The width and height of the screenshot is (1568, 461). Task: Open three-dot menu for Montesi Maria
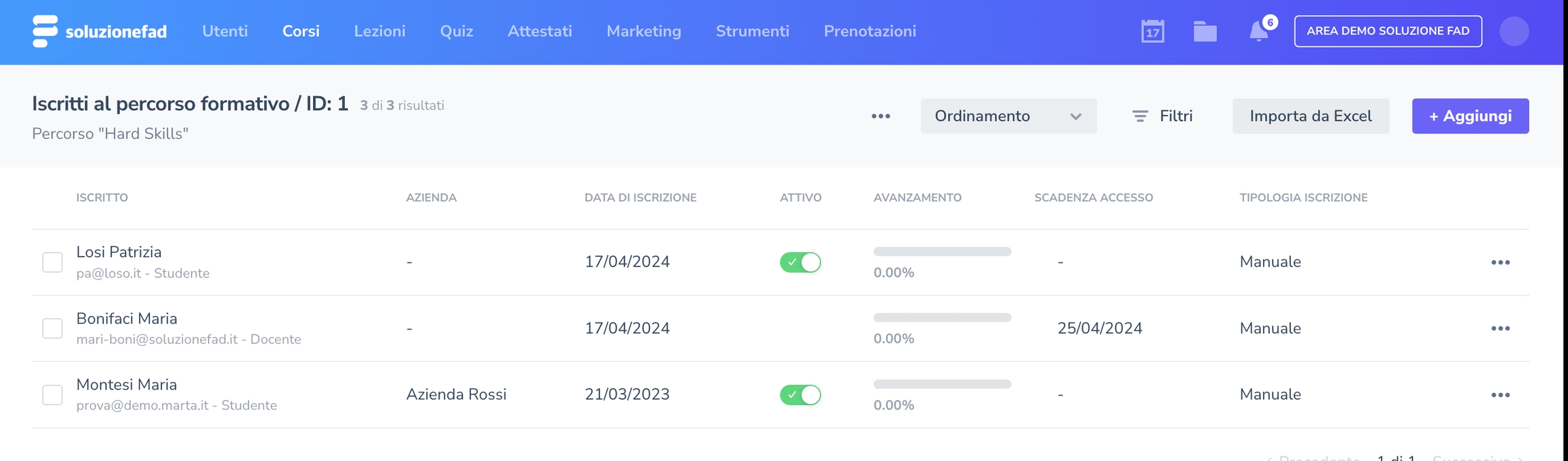coord(1500,395)
